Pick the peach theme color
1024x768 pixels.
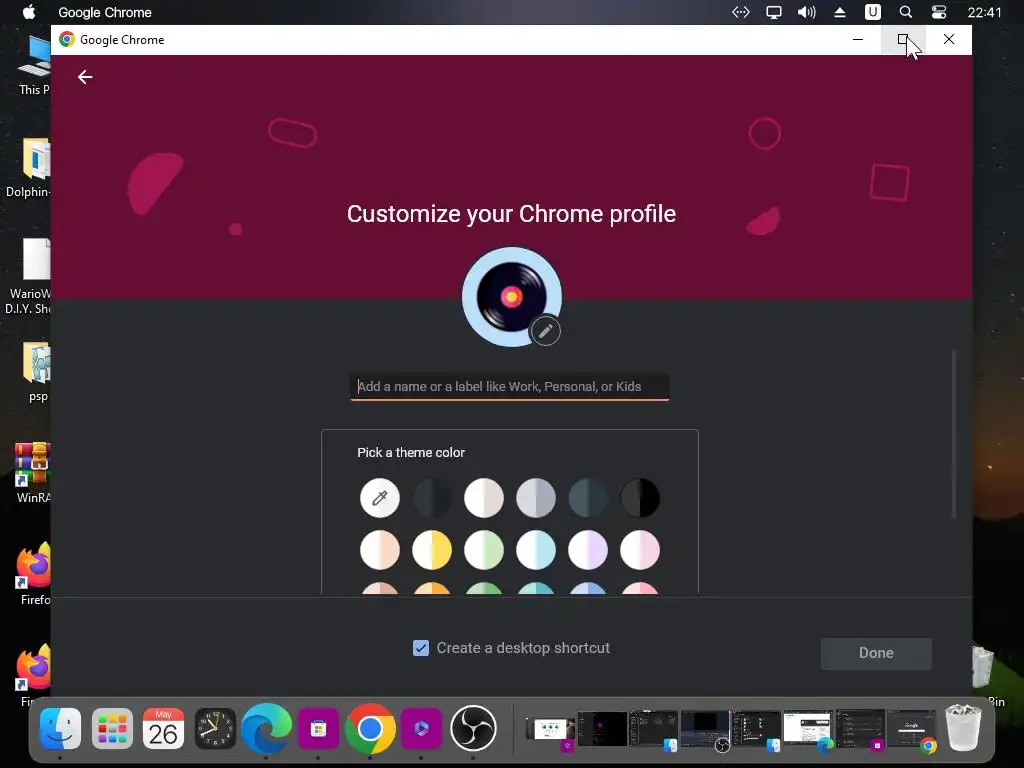379,550
